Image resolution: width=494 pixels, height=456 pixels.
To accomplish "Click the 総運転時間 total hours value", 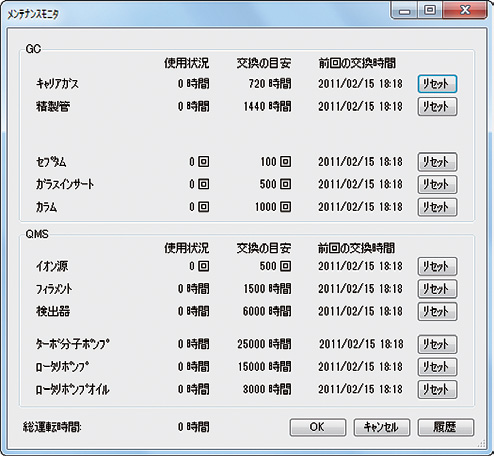I will pyautogui.click(x=193, y=427).
